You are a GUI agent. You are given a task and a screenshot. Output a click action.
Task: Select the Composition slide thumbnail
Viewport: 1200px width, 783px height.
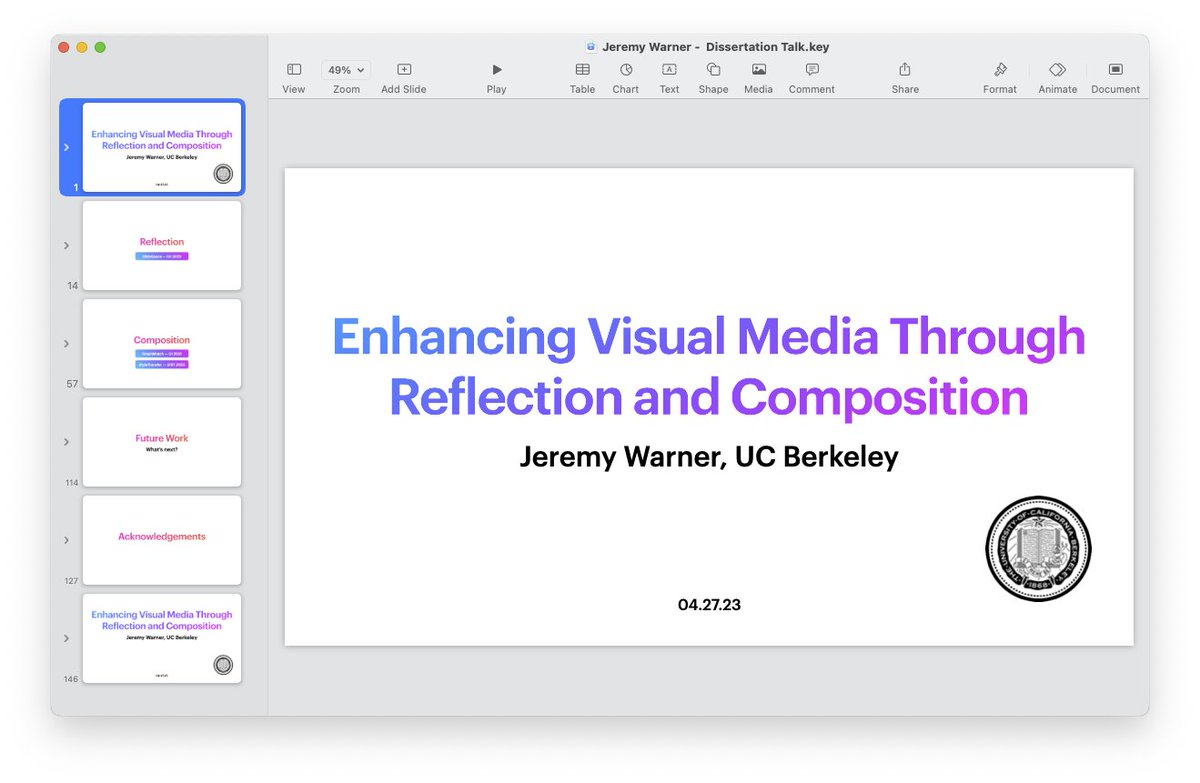click(162, 343)
